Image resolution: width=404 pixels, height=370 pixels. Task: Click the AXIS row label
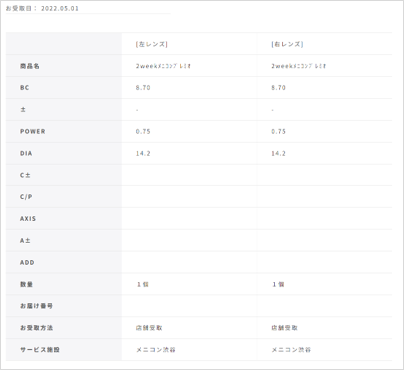point(28,219)
